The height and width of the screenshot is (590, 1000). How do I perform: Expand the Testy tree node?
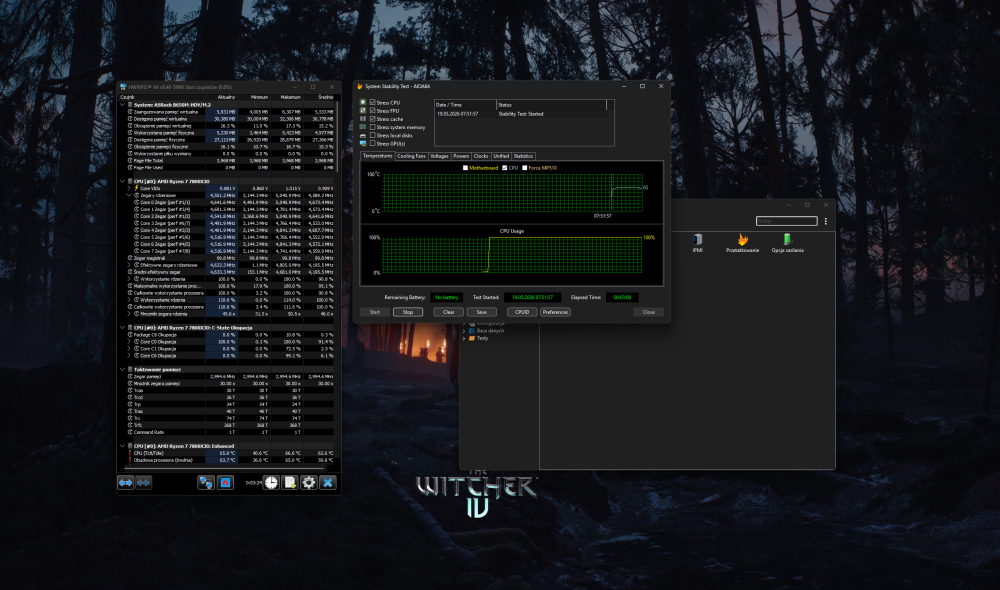pos(464,339)
